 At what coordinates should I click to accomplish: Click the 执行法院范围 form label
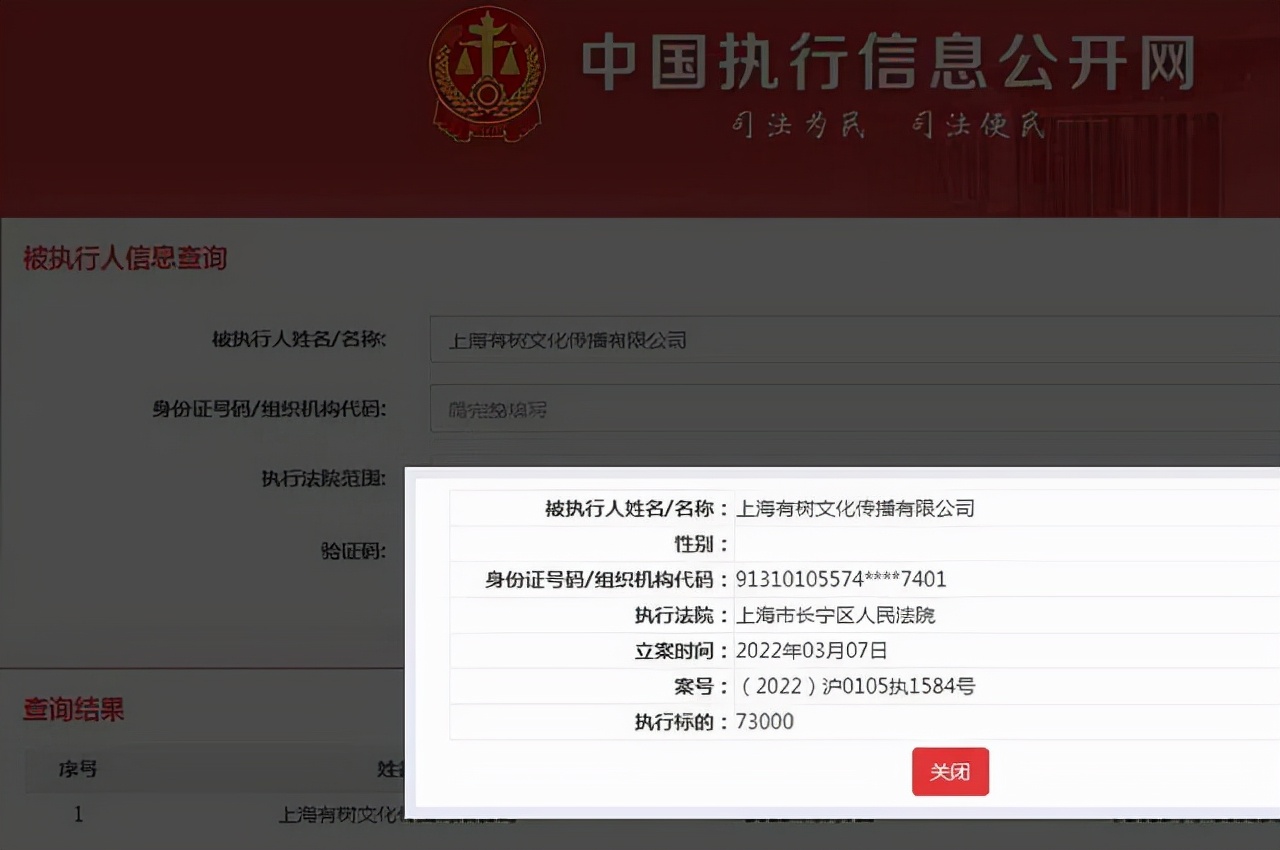coord(324,479)
